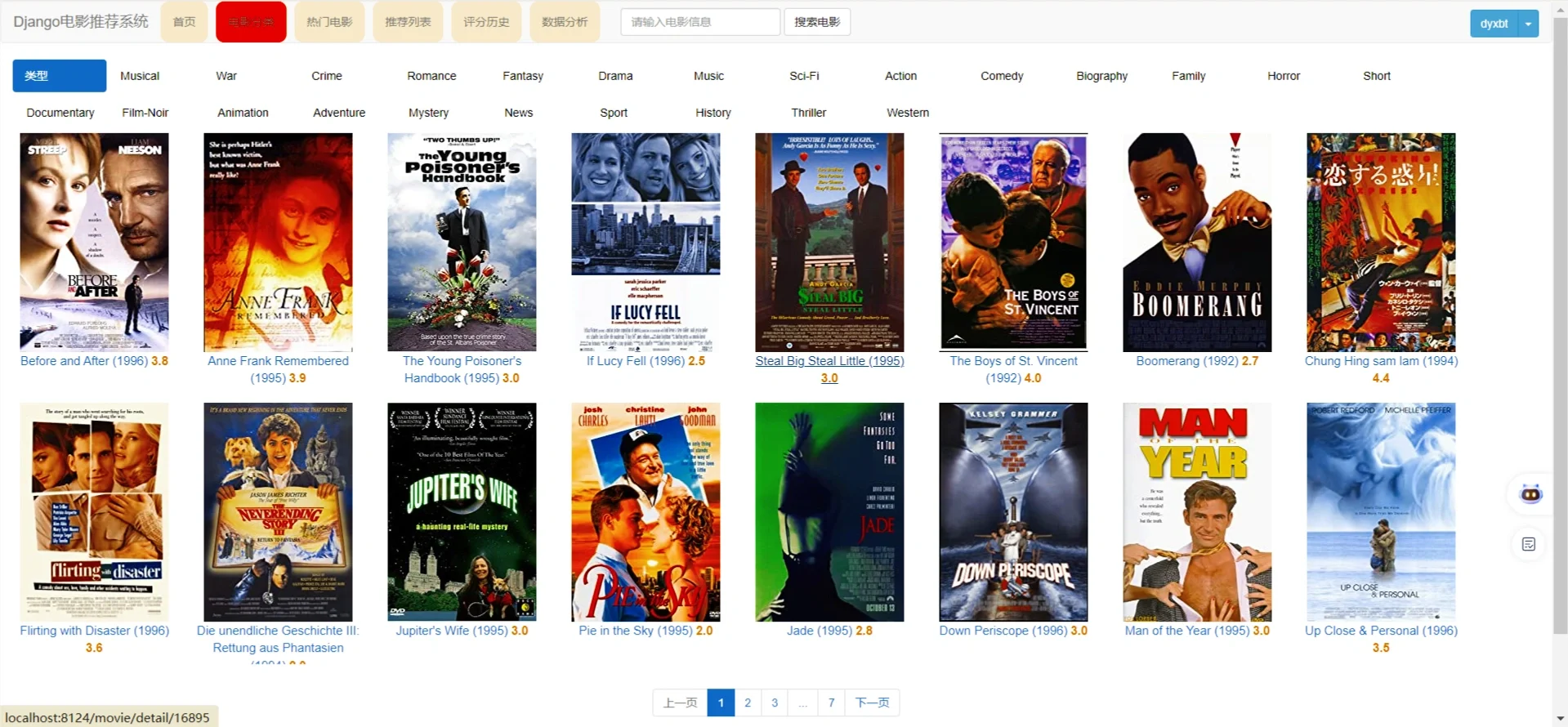Open The Boys of St. Vincent poster
Image resolution: width=1568 pixels, height=727 pixels.
pyautogui.click(x=1013, y=243)
